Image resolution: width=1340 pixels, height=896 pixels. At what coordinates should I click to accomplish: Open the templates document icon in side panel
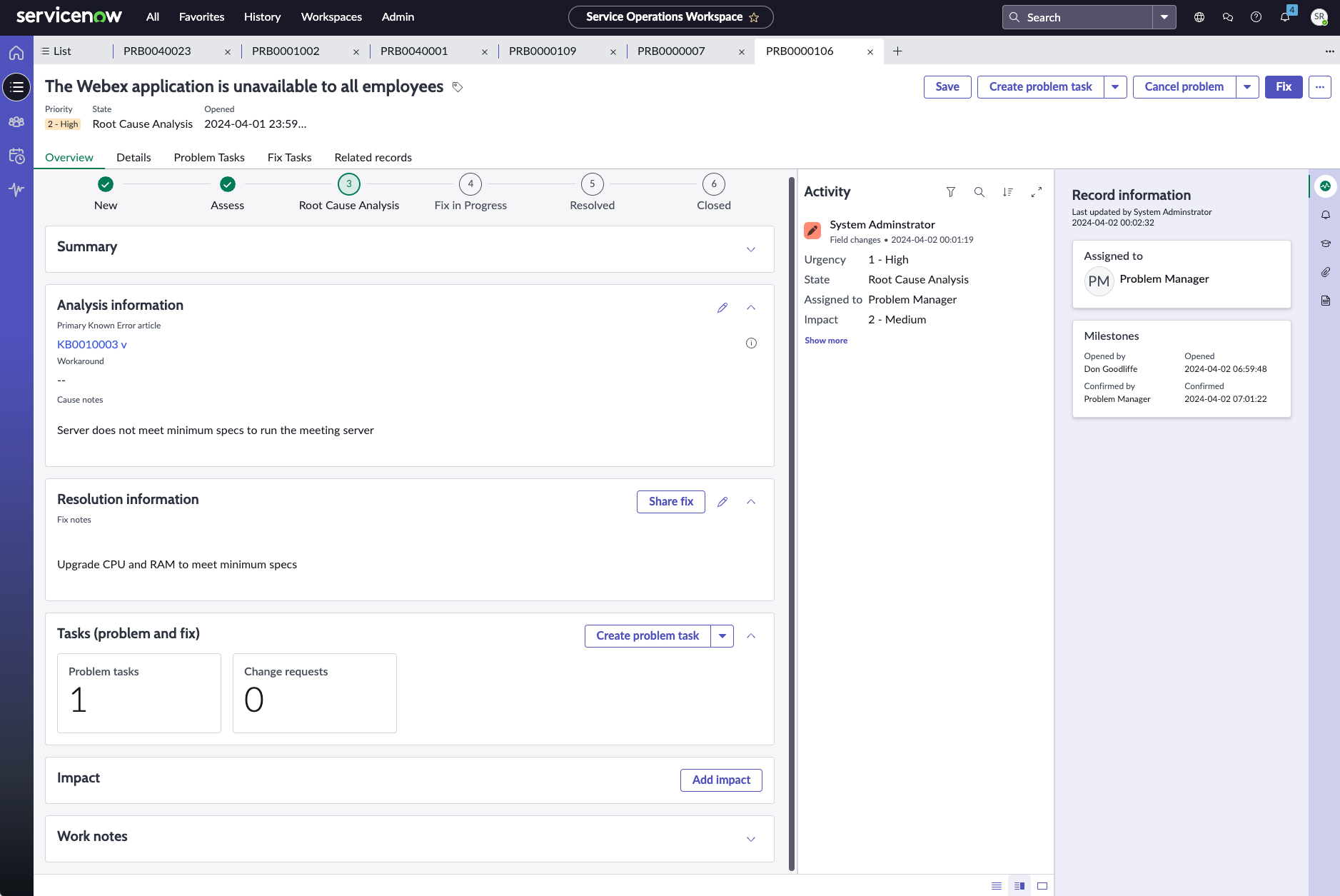click(x=1326, y=301)
